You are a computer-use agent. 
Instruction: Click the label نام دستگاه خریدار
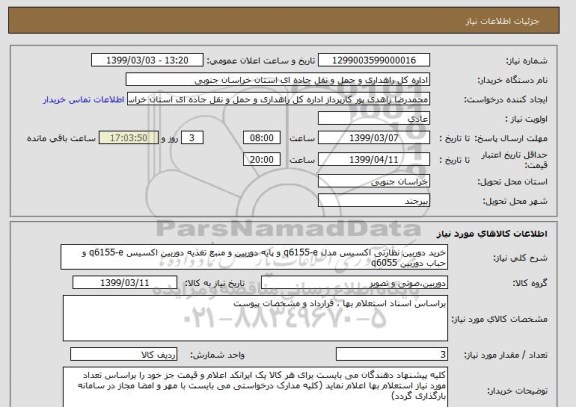512,80
